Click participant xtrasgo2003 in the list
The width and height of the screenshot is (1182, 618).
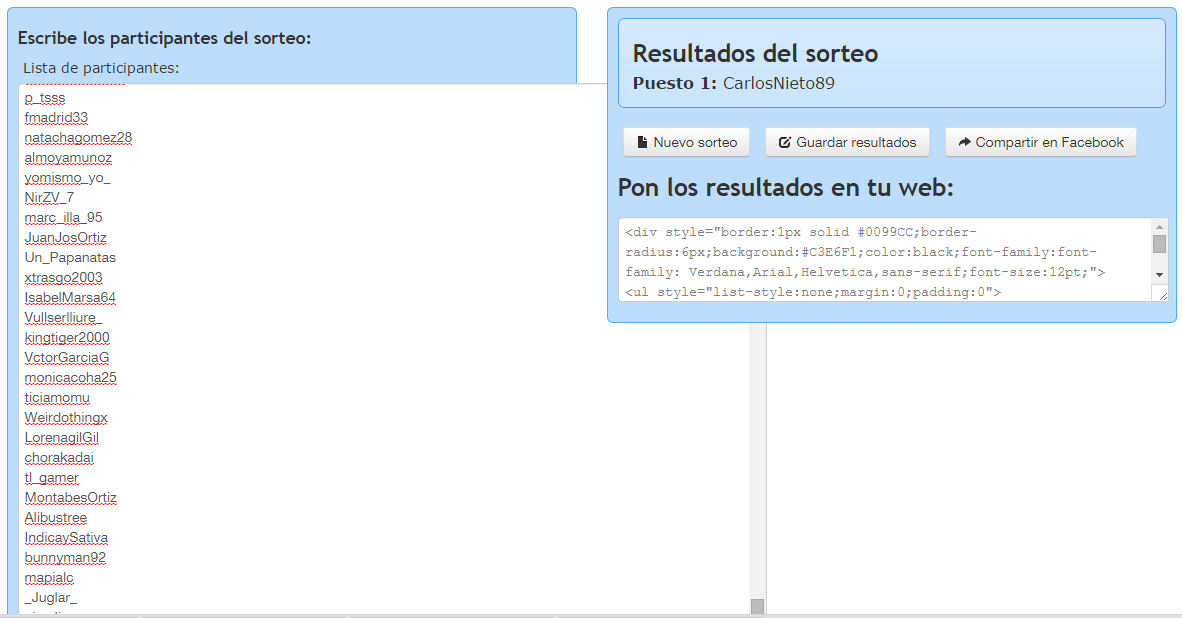coord(63,277)
